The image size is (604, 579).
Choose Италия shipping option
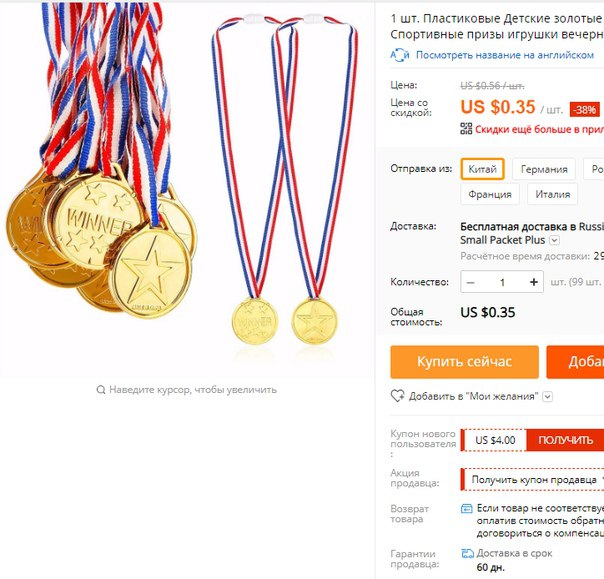[x=553, y=194]
